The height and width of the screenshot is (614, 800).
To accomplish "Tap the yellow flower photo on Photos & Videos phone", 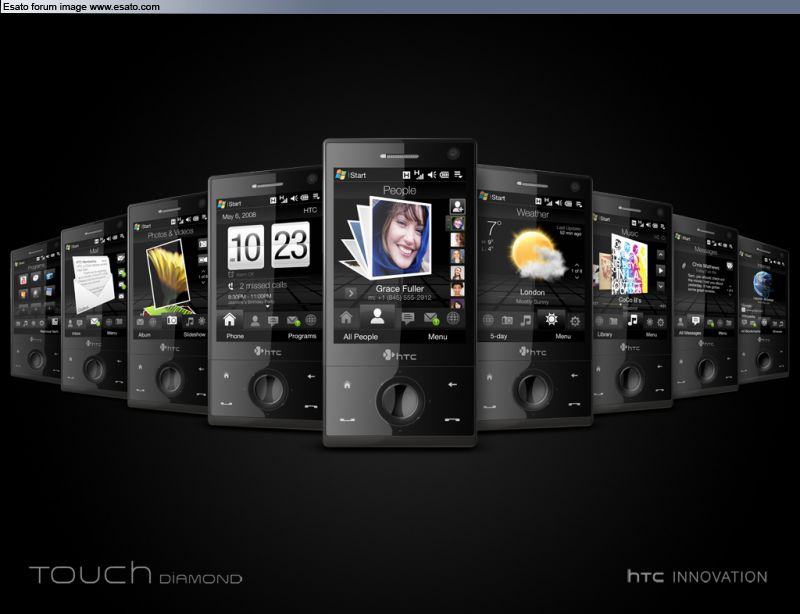I will (x=168, y=273).
